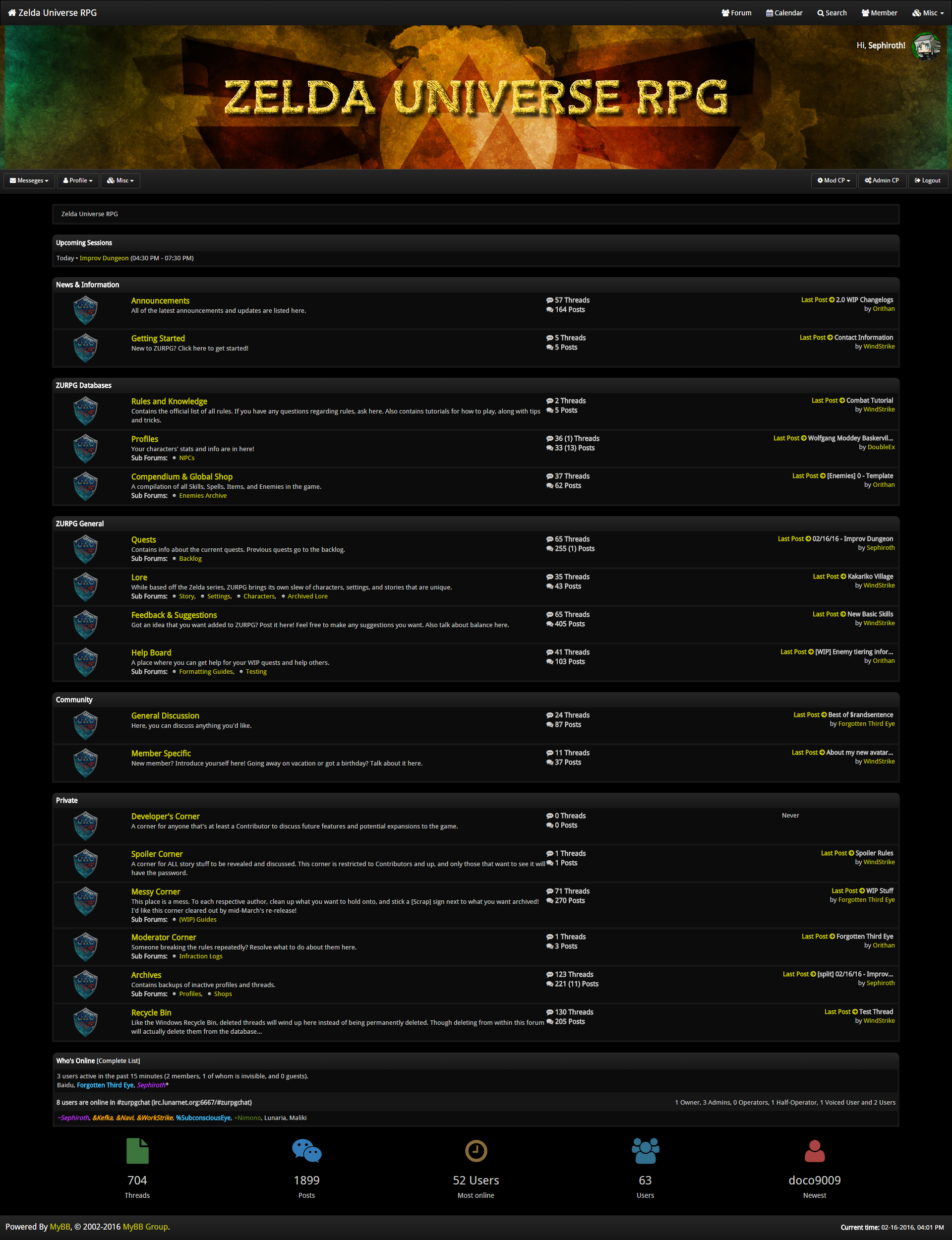The image size is (952, 1240).
Task: Click the Most online clock icon
Action: 476,1151
